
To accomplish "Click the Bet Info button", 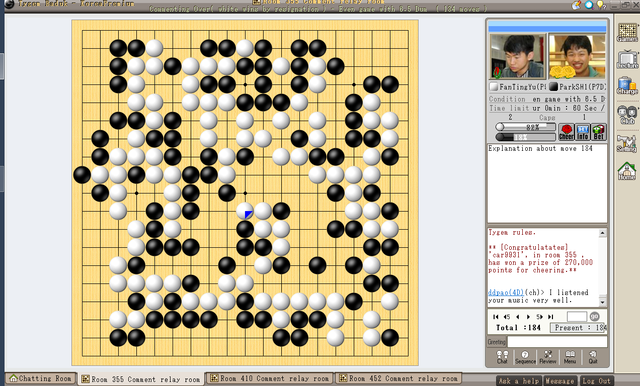I will tap(582, 132).
